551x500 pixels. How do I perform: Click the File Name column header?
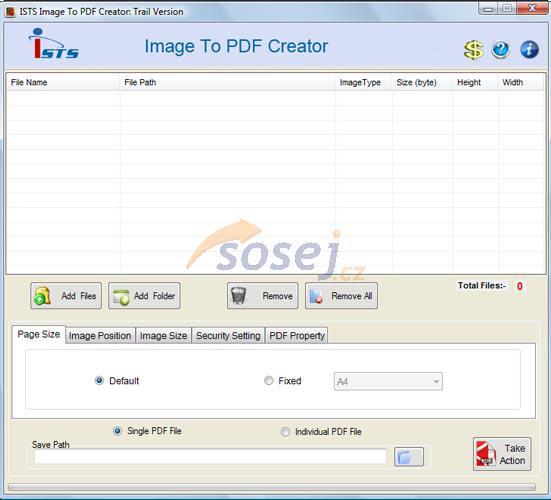pyautogui.click(x=63, y=83)
